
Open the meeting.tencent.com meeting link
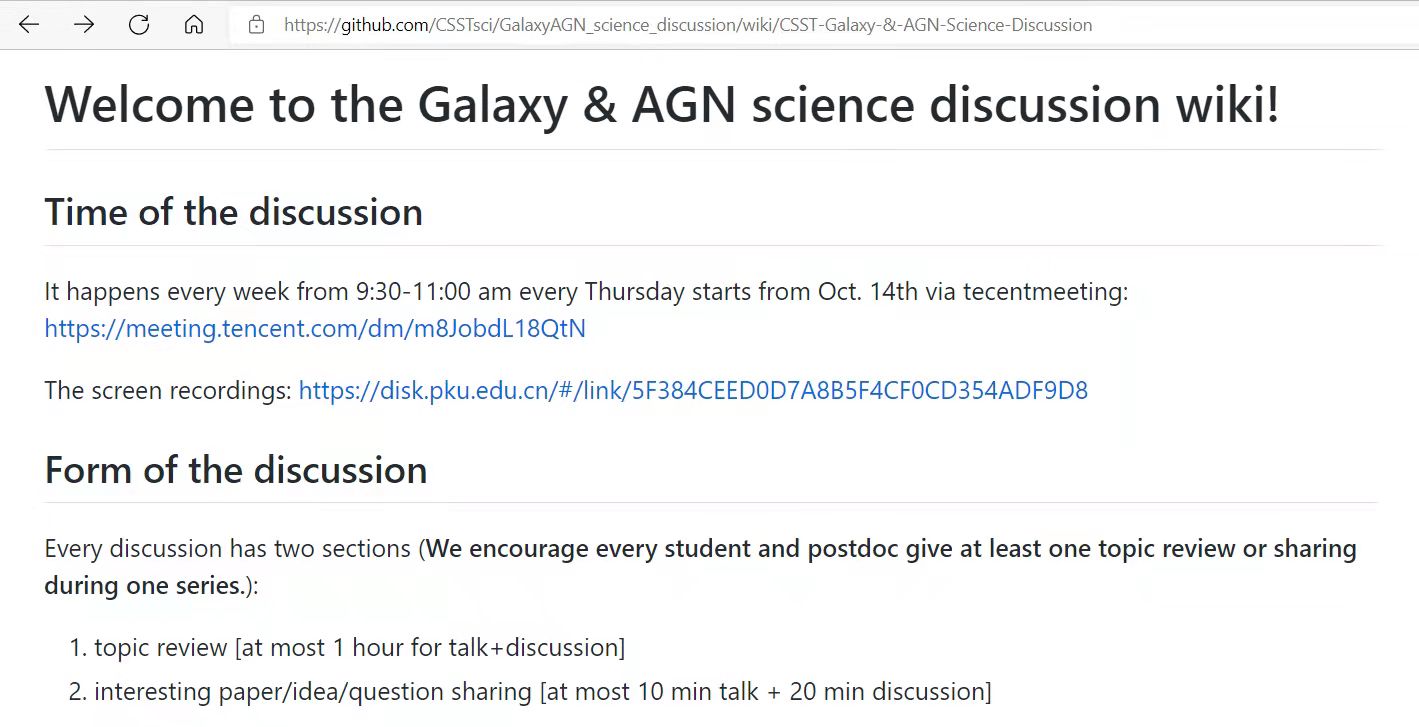[x=315, y=328]
